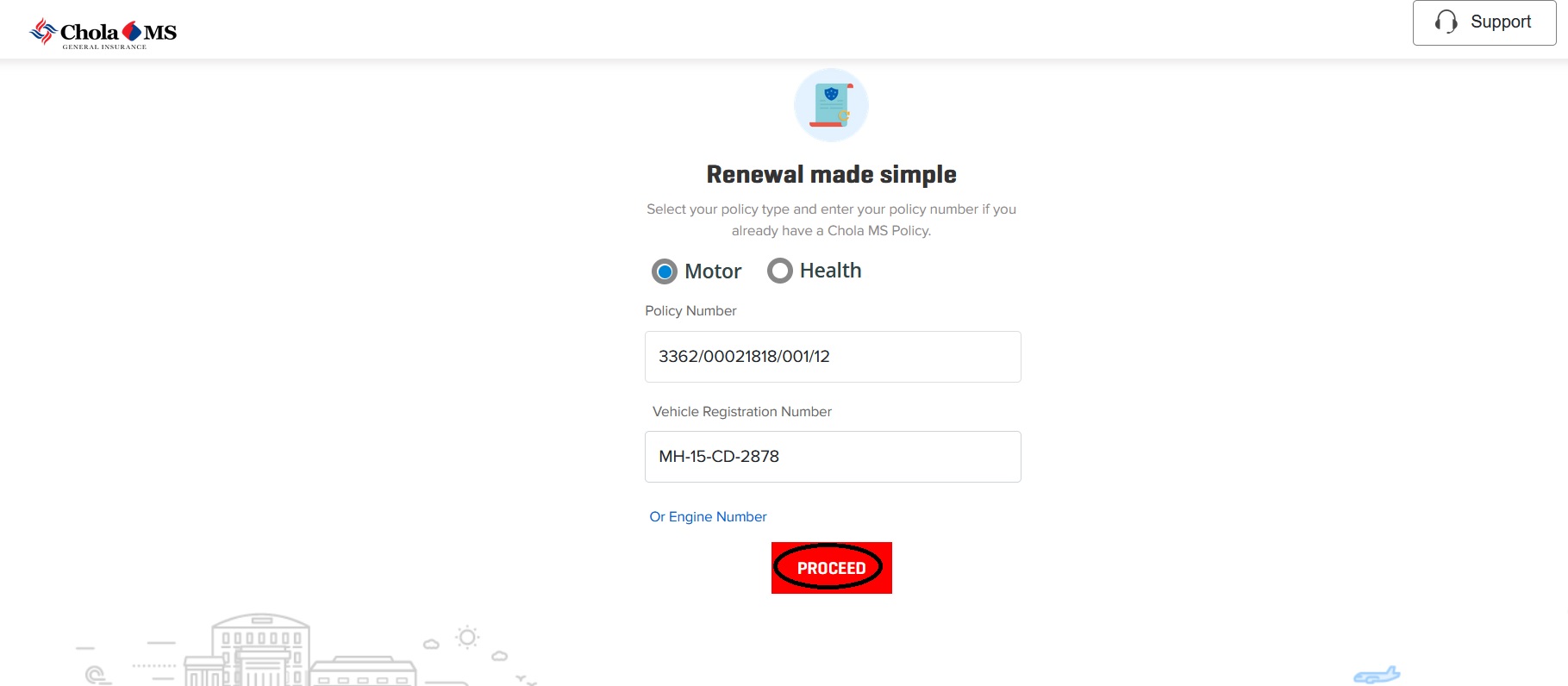Click the airplane illustration icon
1568x686 pixels.
tap(1377, 676)
